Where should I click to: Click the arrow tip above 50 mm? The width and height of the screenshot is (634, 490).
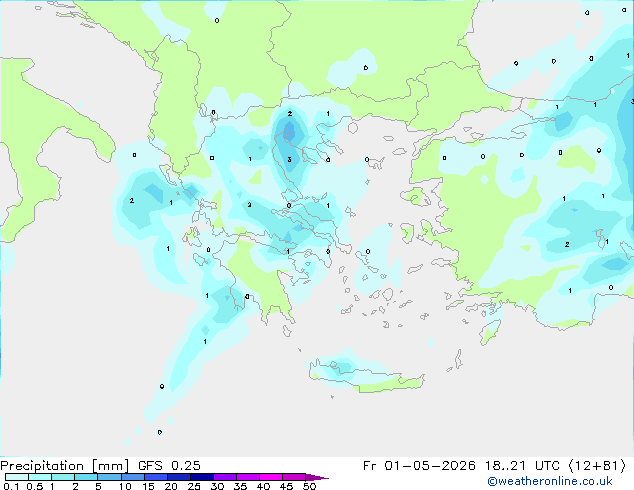pyautogui.click(x=317, y=477)
